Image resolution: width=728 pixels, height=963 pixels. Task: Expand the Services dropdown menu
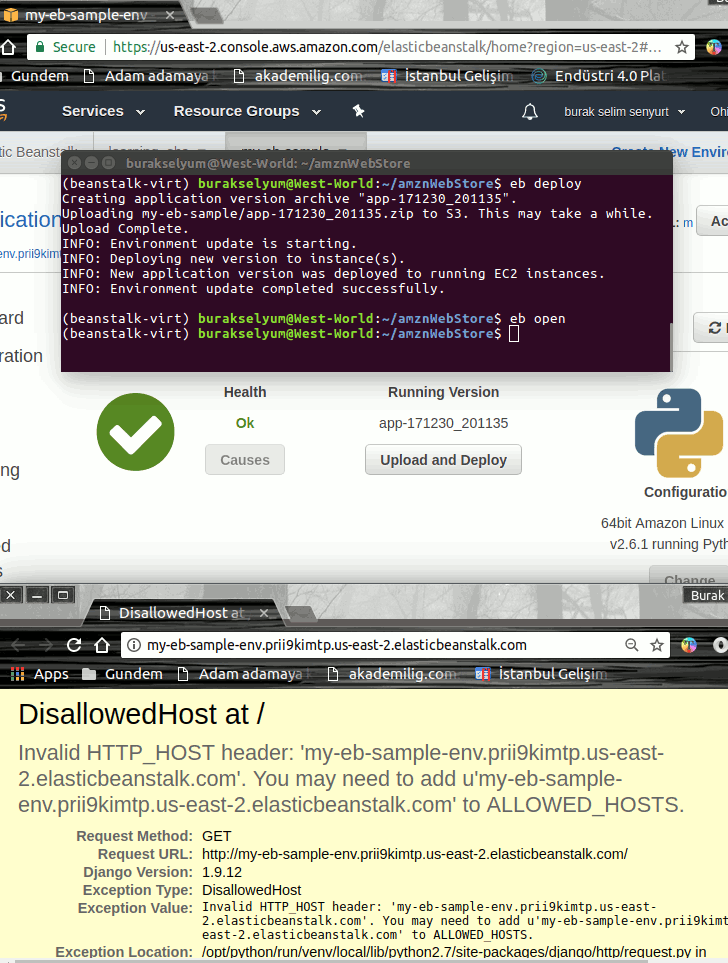point(103,111)
